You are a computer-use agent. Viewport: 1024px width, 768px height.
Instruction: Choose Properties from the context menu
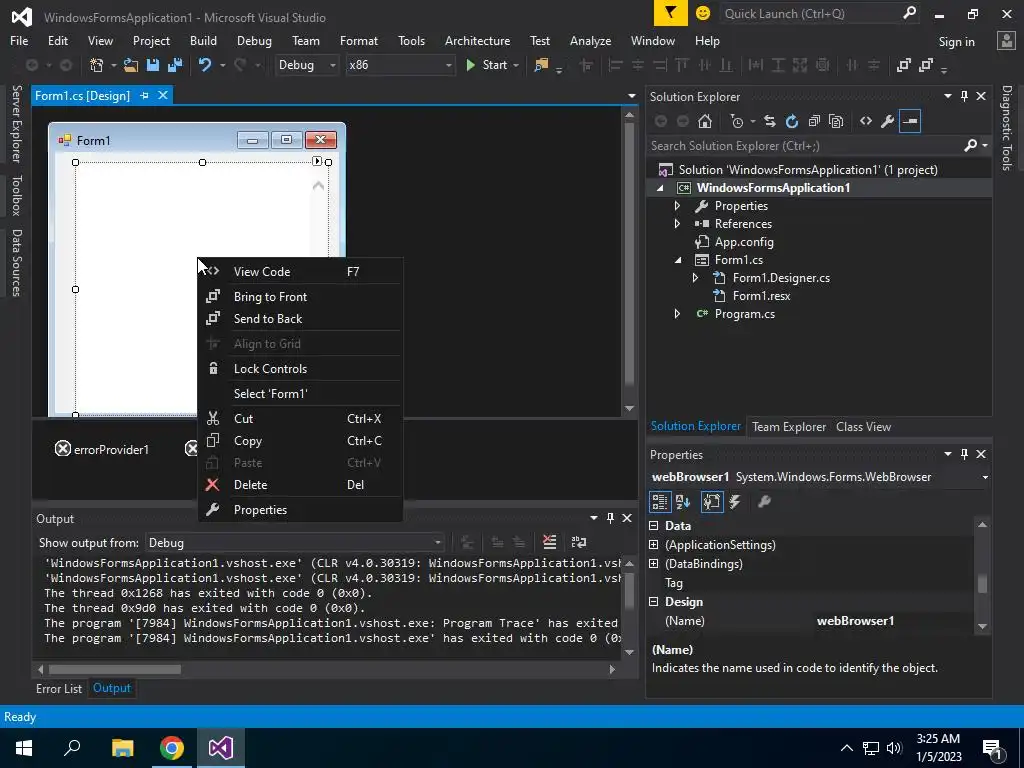tap(300, 510)
